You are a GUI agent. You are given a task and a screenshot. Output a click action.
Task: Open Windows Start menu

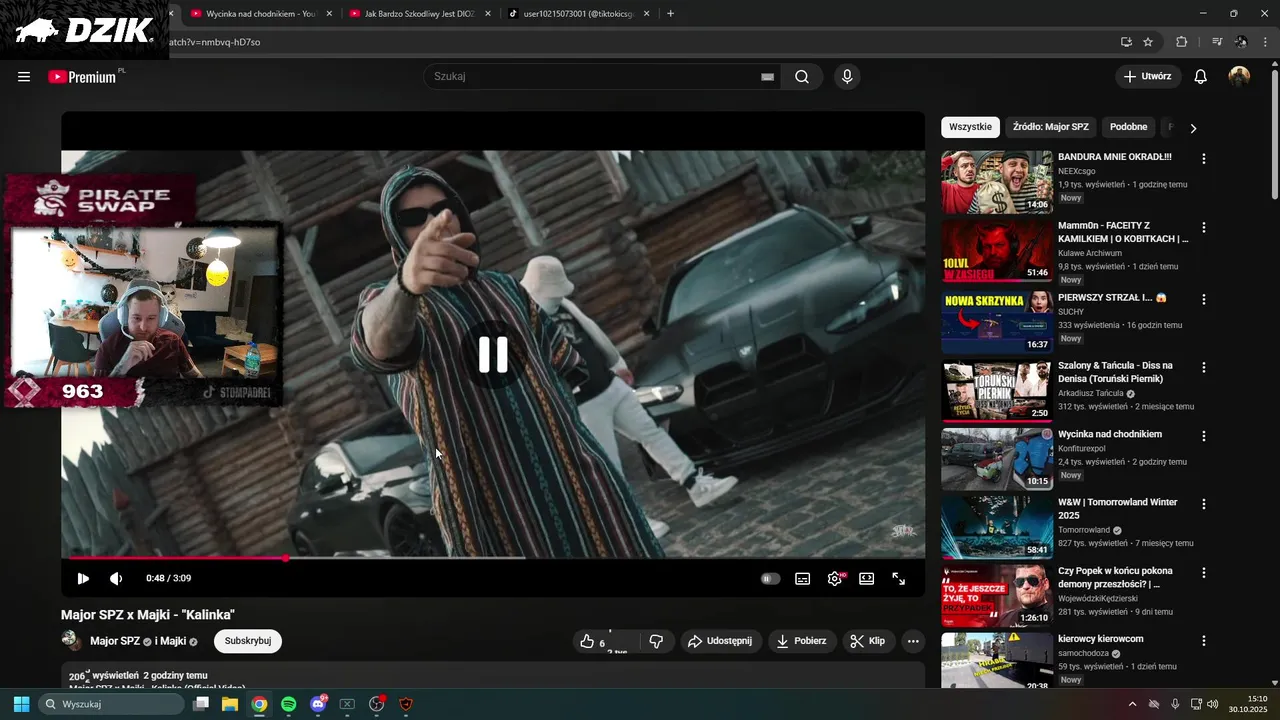point(21,704)
